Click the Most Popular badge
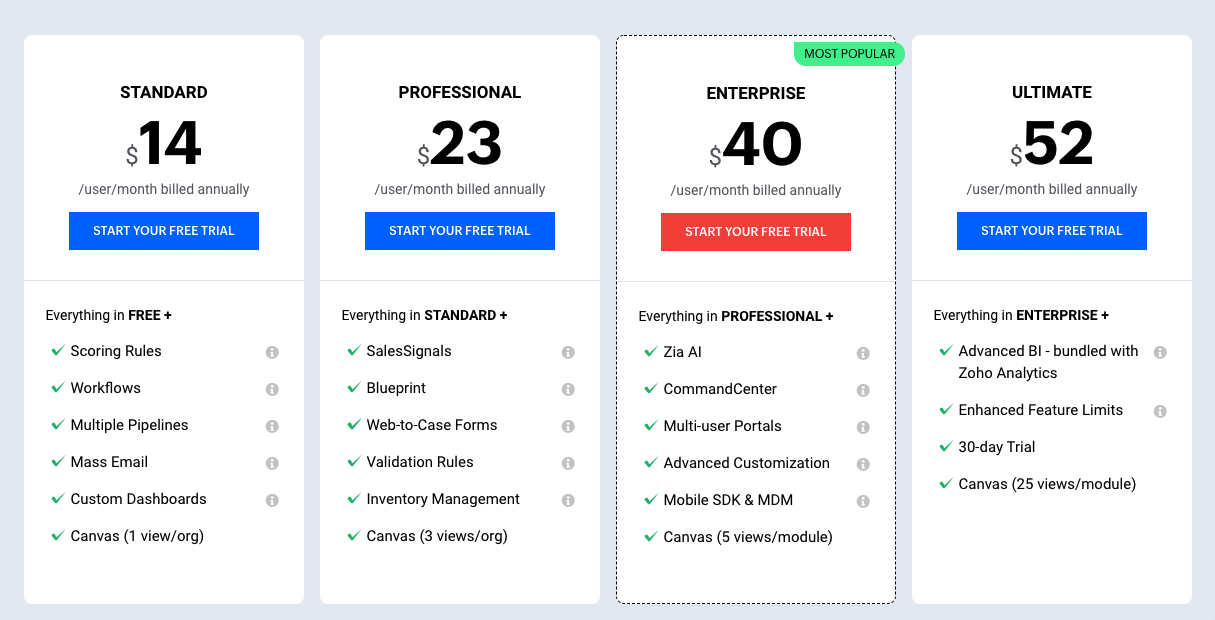1215x620 pixels. pos(849,54)
